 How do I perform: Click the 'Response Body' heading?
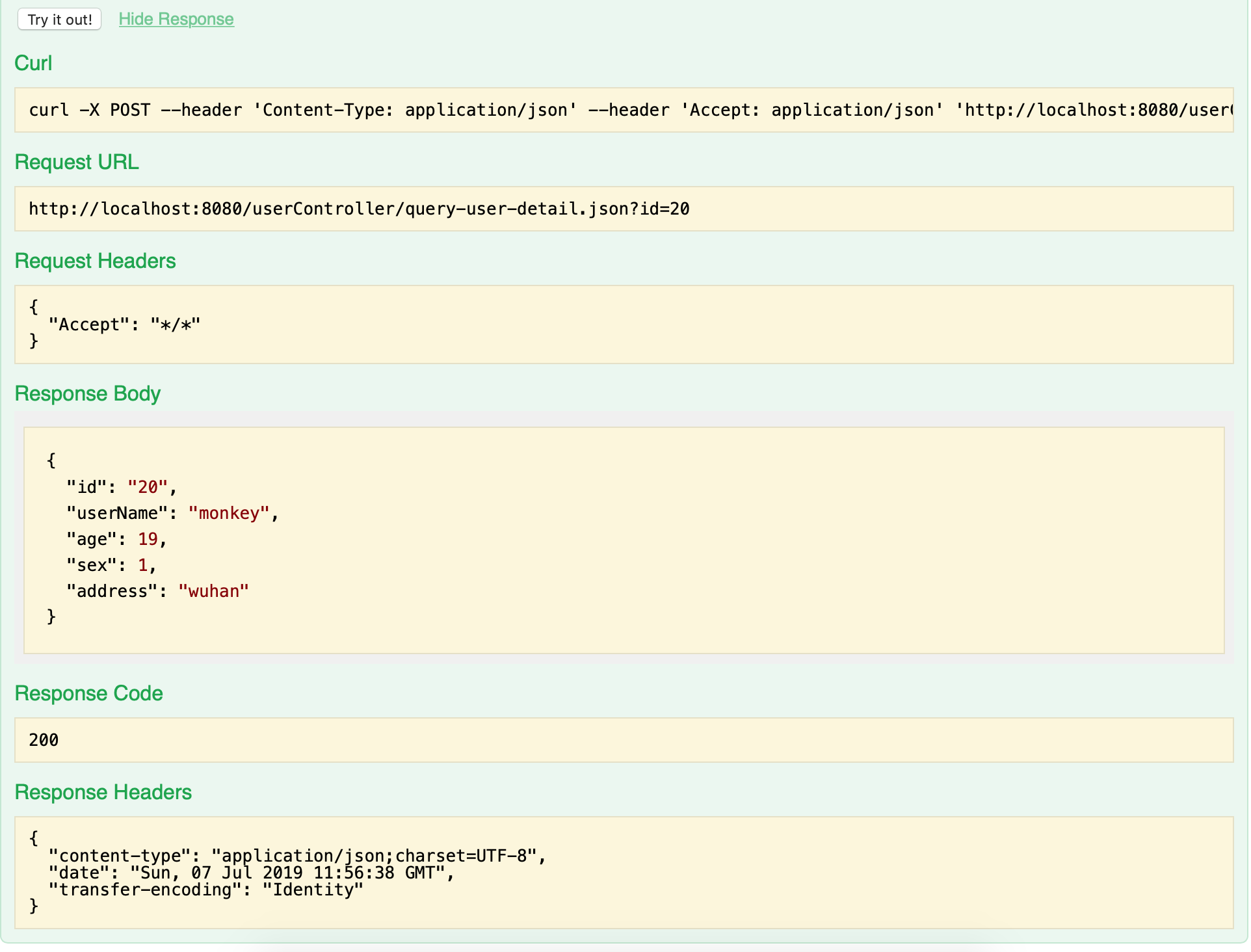tap(87, 393)
